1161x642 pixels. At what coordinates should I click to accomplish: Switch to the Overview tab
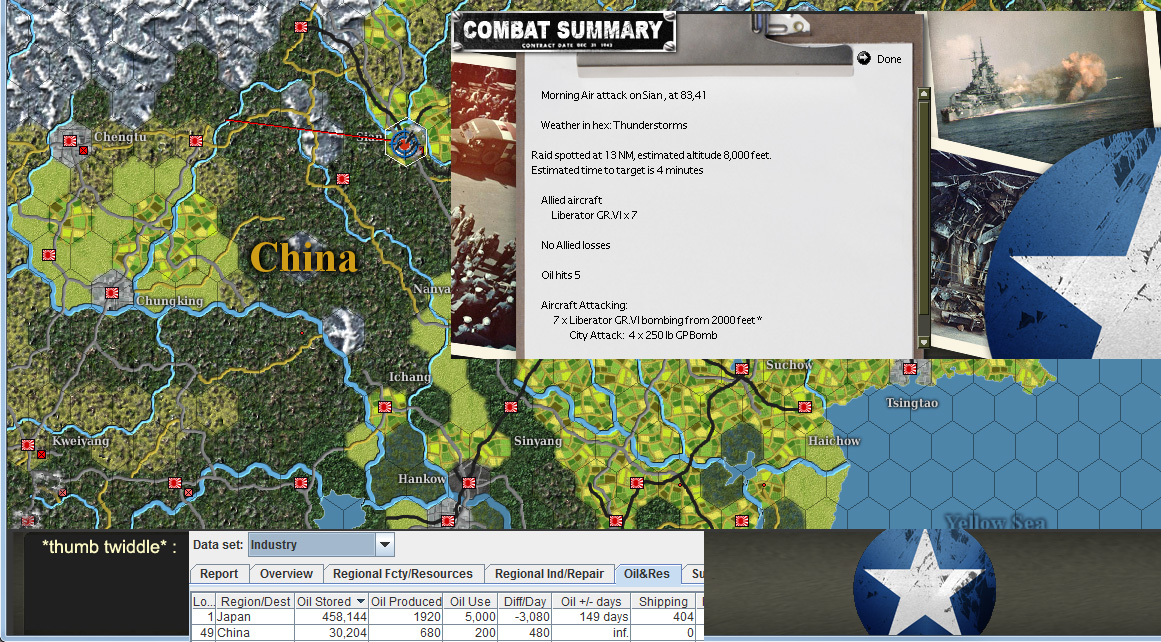point(286,574)
